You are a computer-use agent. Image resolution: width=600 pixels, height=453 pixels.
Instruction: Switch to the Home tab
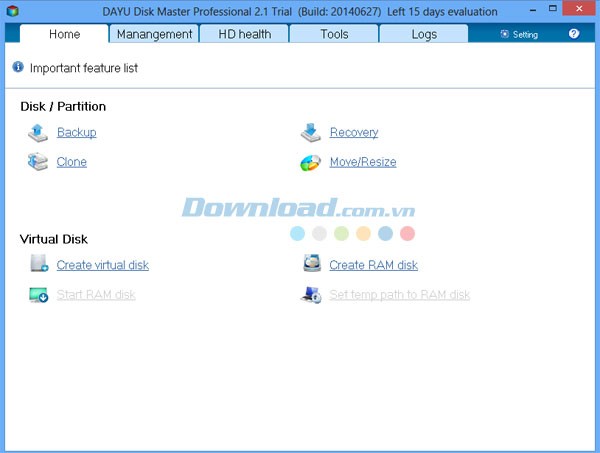[64, 34]
